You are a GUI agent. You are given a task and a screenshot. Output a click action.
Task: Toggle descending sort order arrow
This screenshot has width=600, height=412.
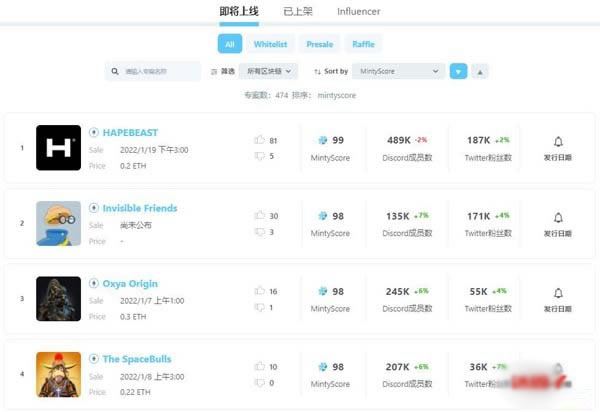(x=458, y=72)
